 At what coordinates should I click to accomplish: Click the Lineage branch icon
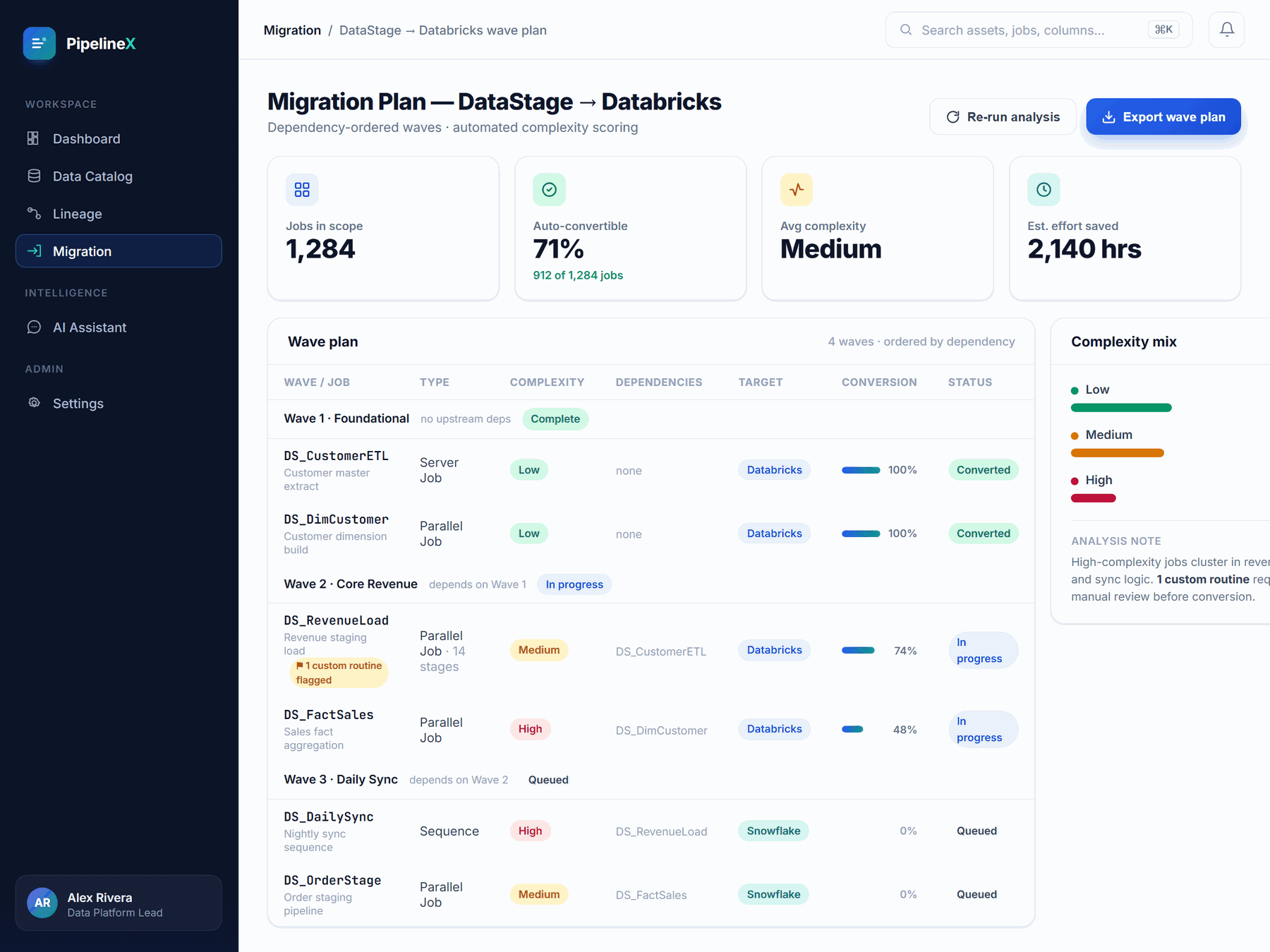[33, 213]
